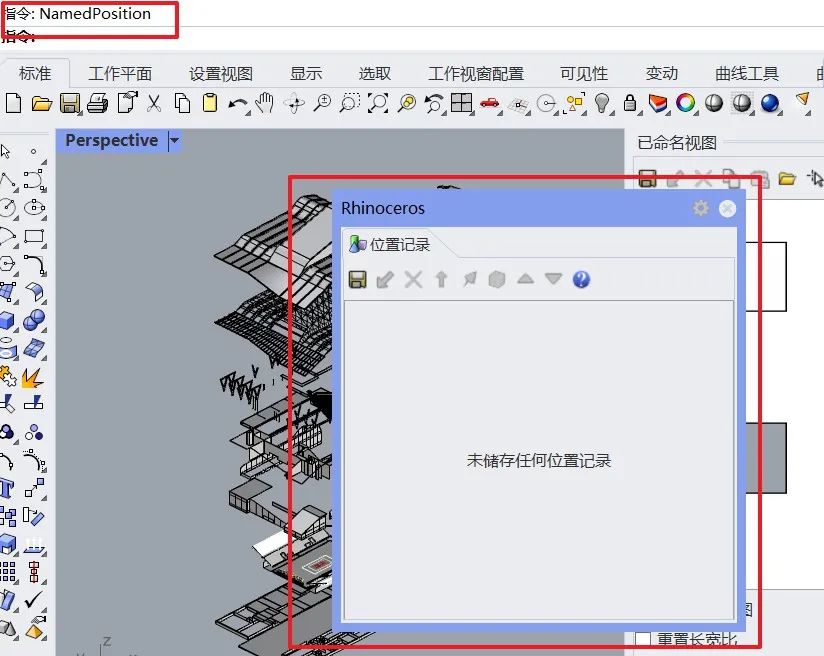Open a file with folder icon
824x656 pixels.
point(42,104)
